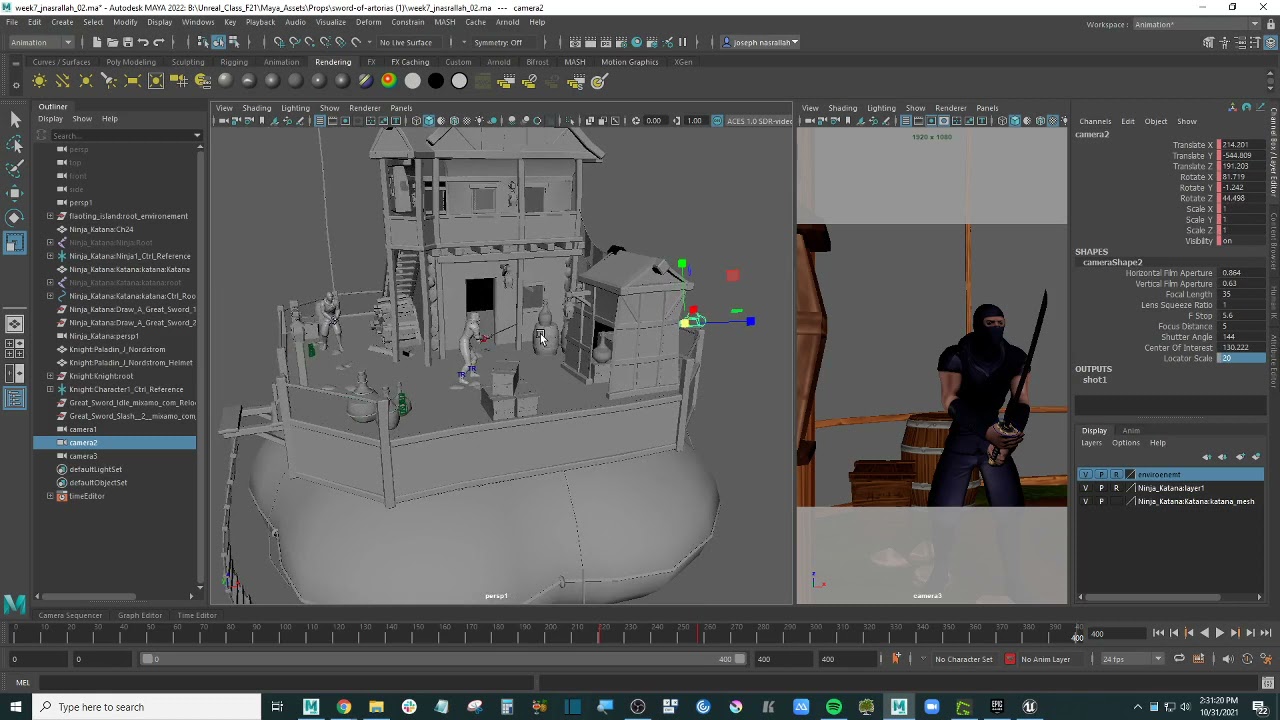Open the Outliner toggle in quick layout
The image size is (1280, 720).
pyautogui.click(x=15, y=399)
